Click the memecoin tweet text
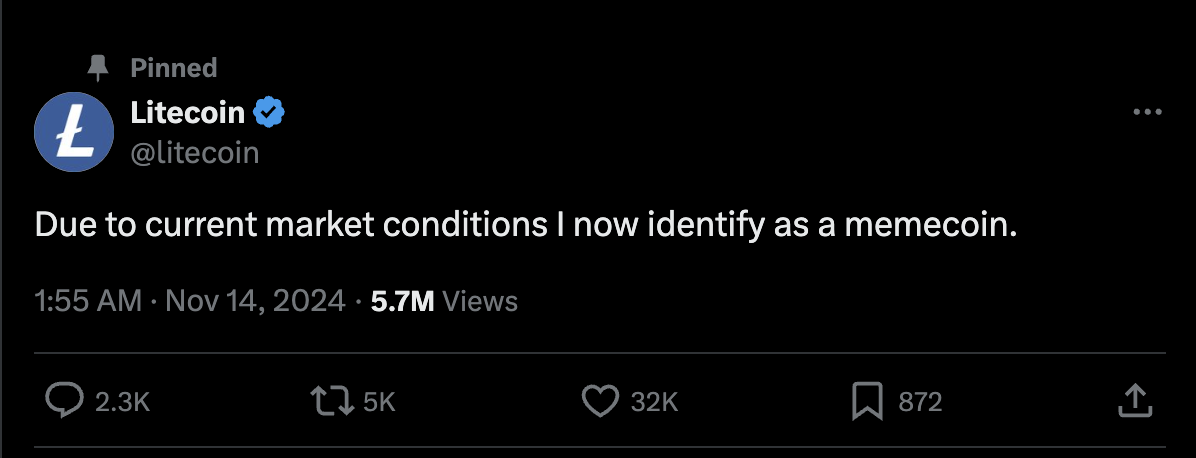This screenshot has width=1196, height=458. tap(525, 226)
